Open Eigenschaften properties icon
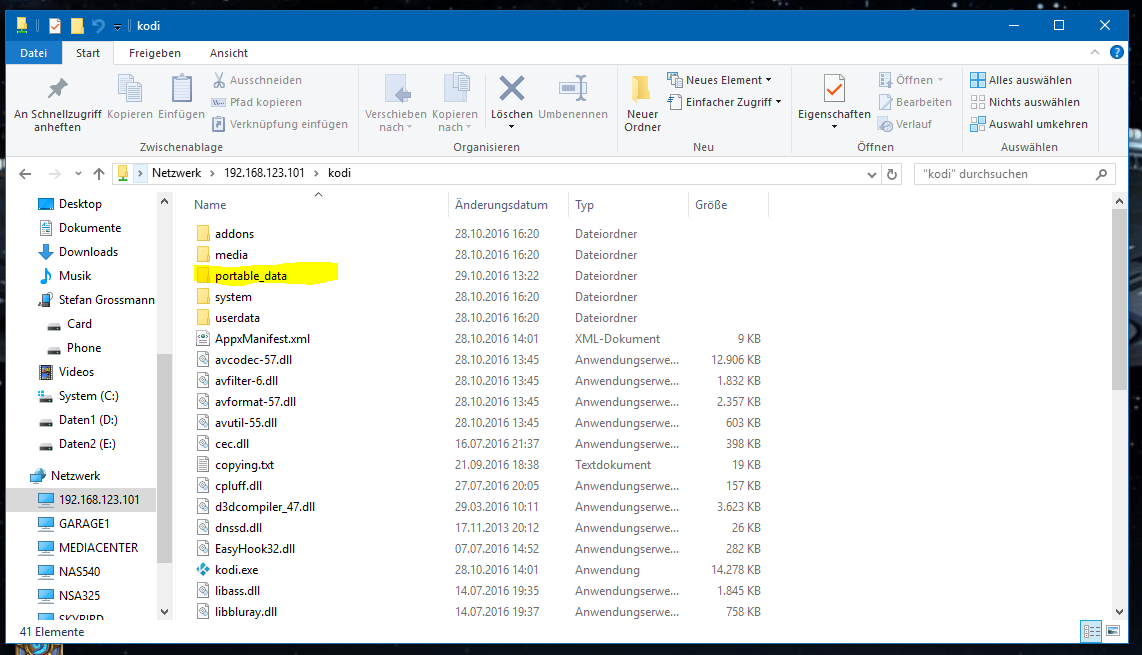 point(834,90)
